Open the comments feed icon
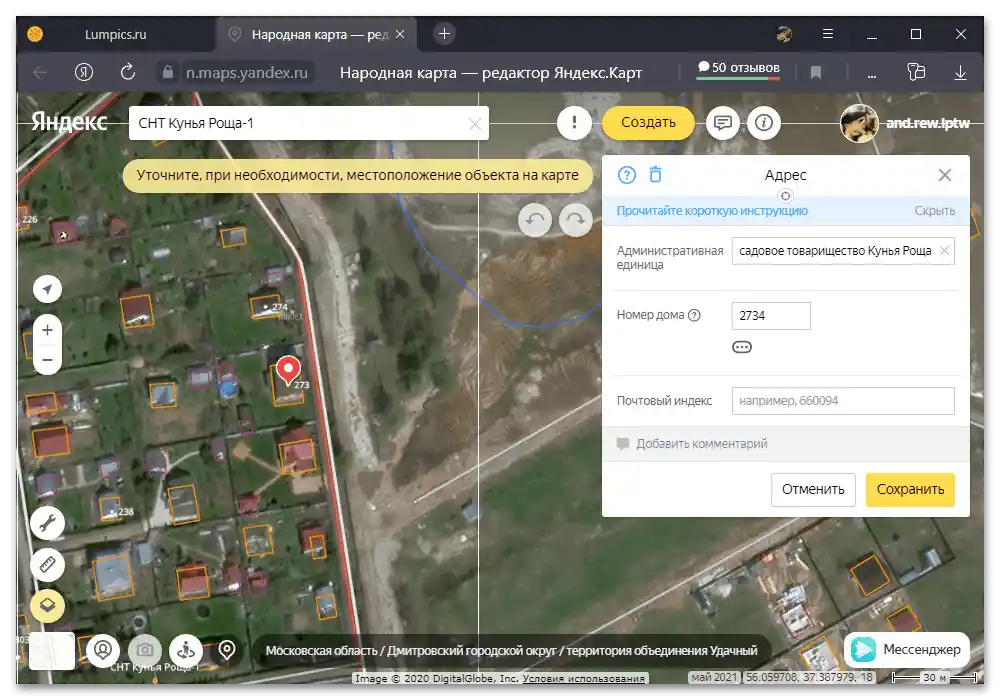 [722, 122]
